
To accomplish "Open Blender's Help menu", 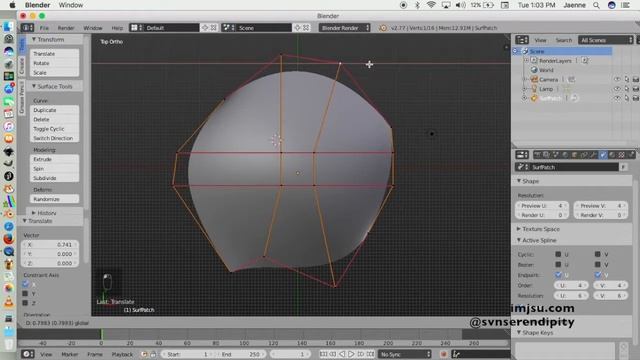I will pos(117,28).
